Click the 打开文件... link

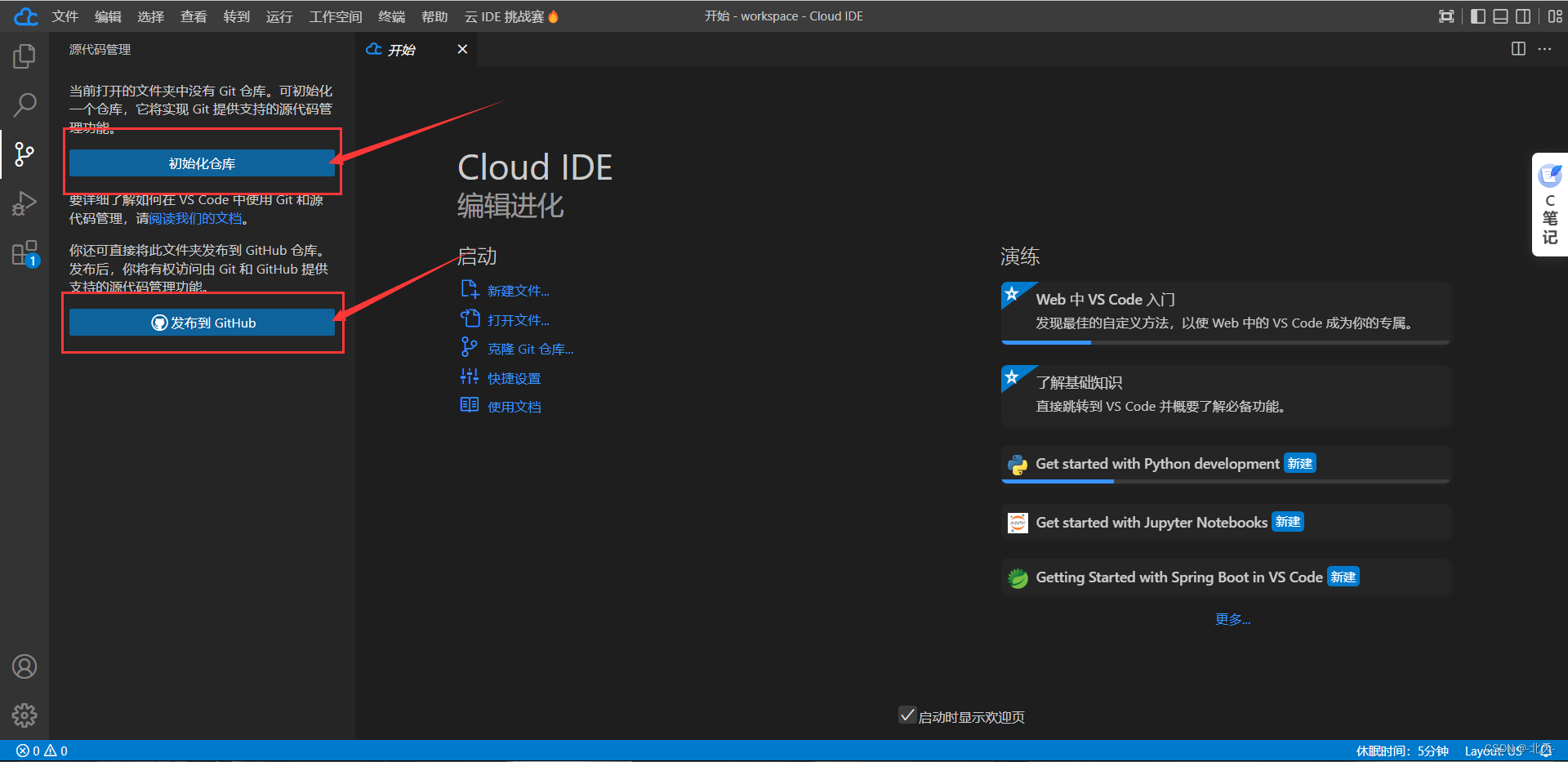(518, 320)
